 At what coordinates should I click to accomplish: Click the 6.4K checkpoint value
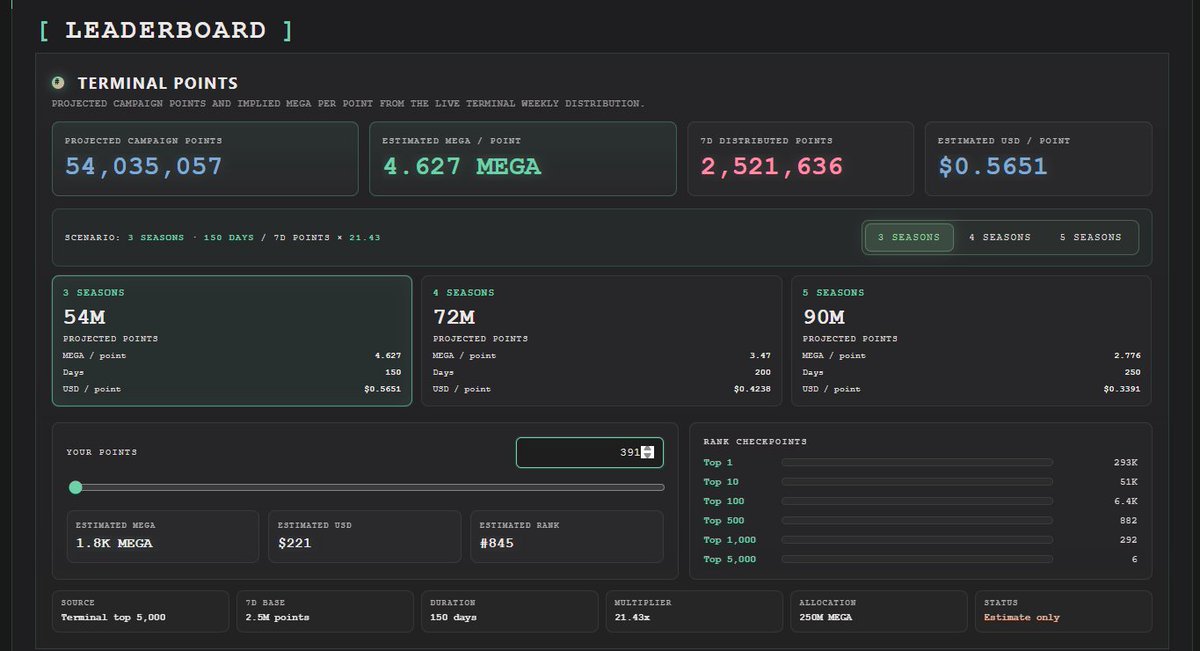coord(1126,501)
